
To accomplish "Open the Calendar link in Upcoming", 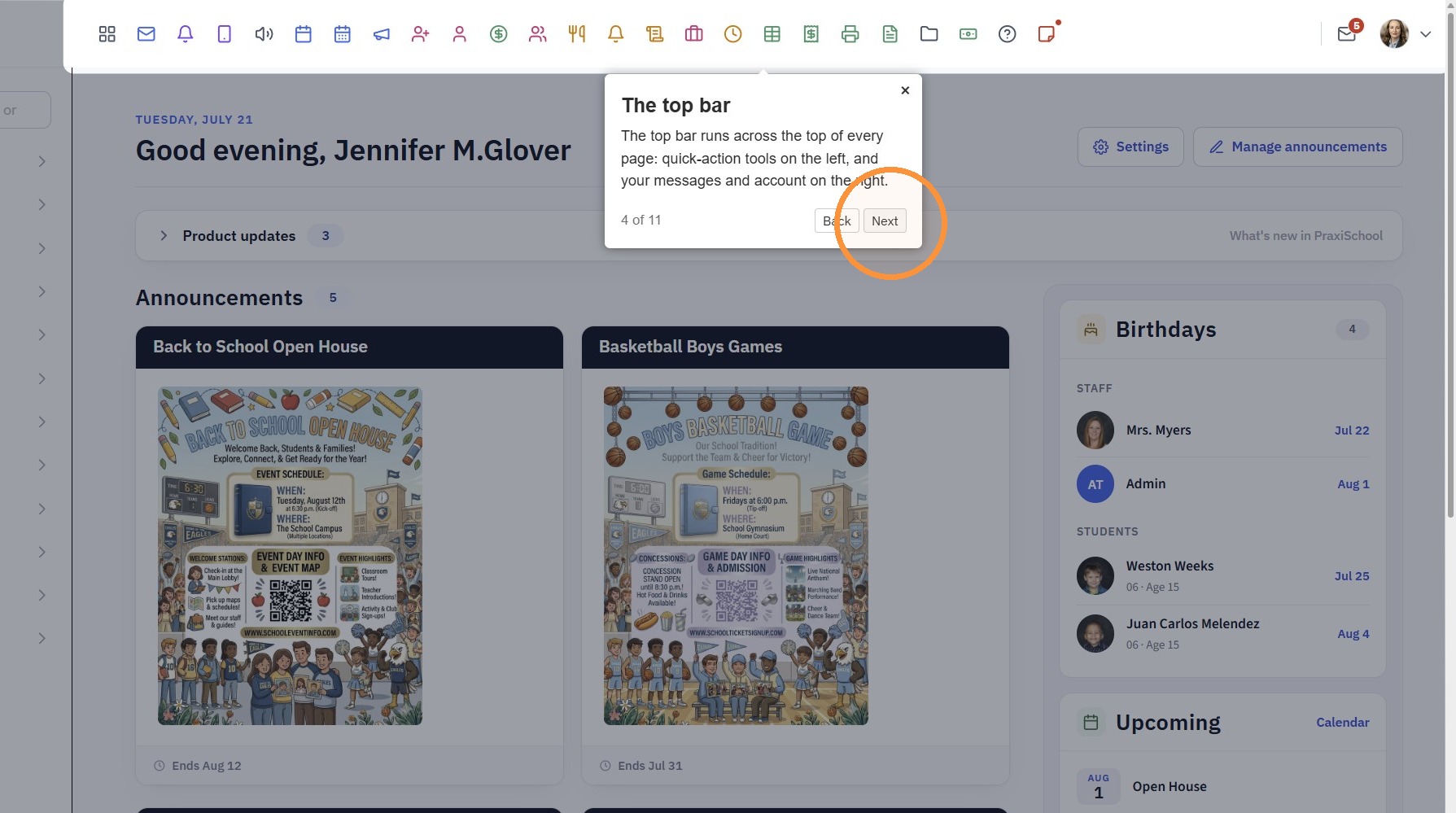I will coord(1343,723).
